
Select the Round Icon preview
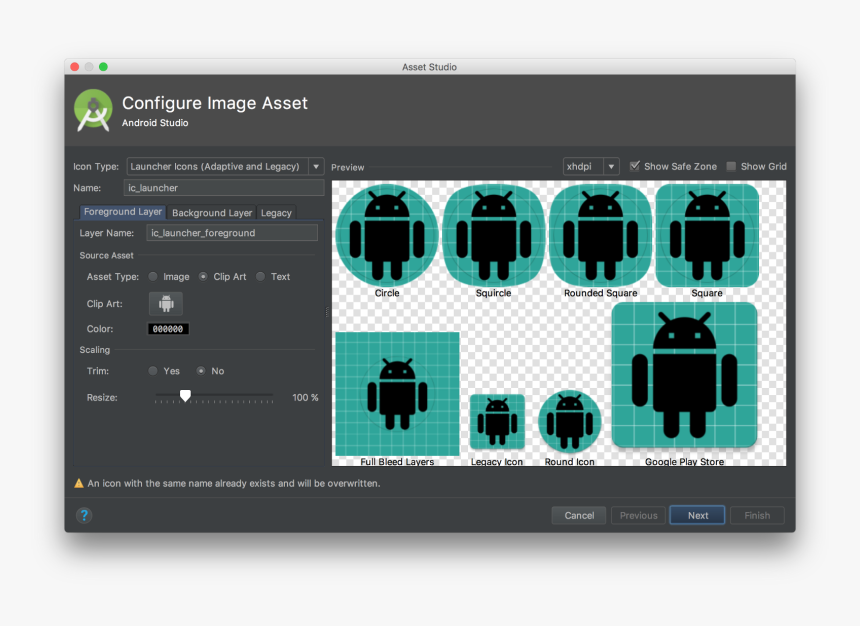tap(570, 421)
